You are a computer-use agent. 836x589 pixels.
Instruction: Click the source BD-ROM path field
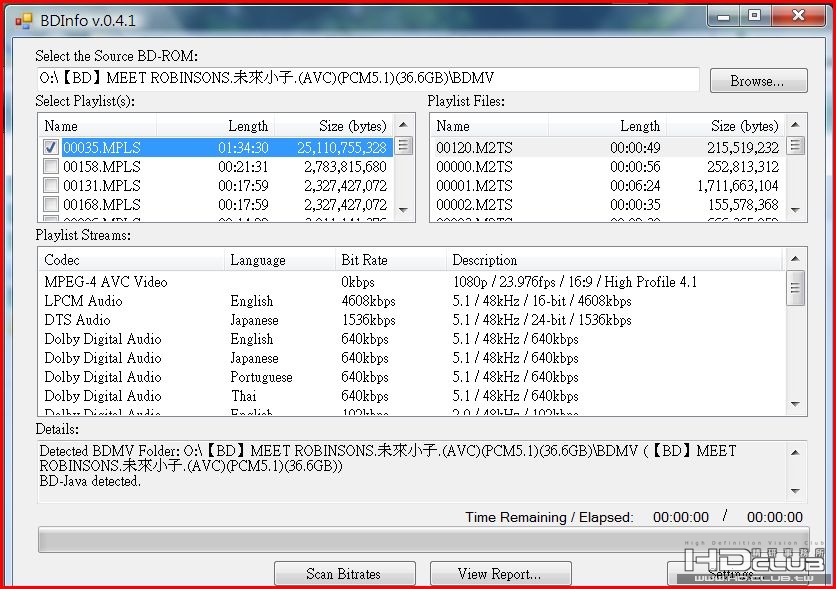[x=368, y=79]
